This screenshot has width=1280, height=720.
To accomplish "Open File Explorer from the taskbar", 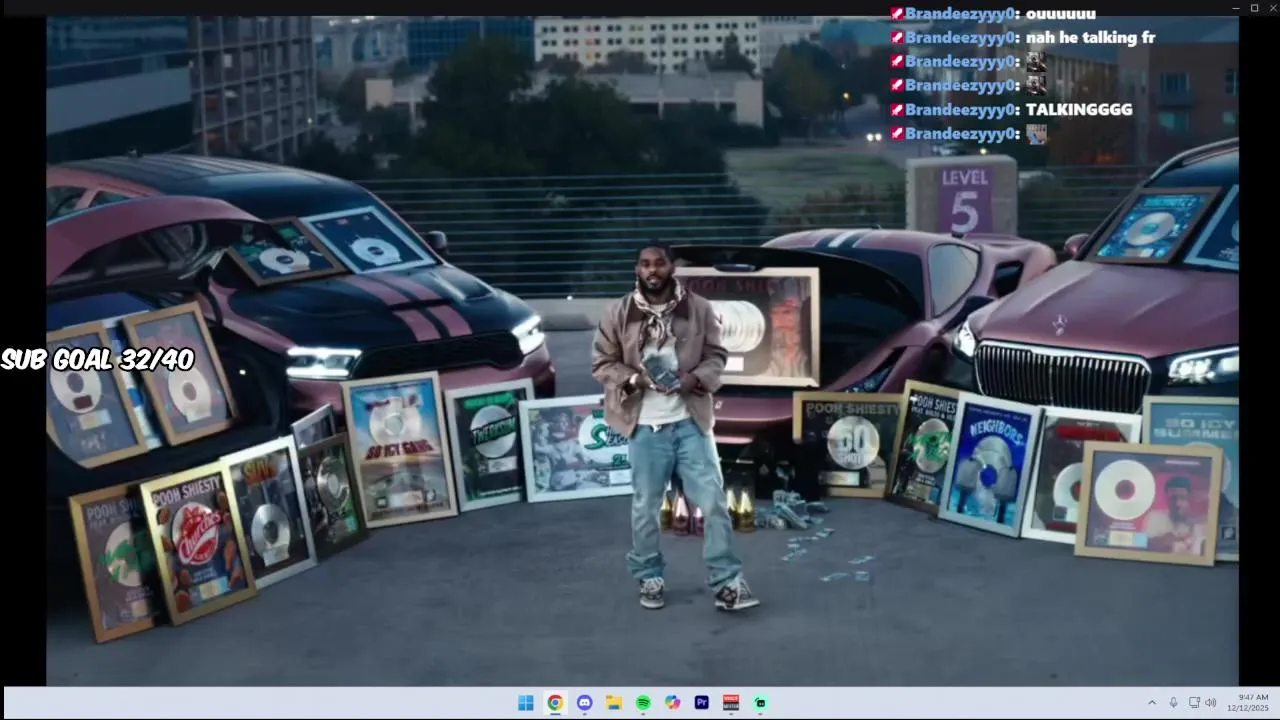I will pyautogui.click(x=614, y=703).
